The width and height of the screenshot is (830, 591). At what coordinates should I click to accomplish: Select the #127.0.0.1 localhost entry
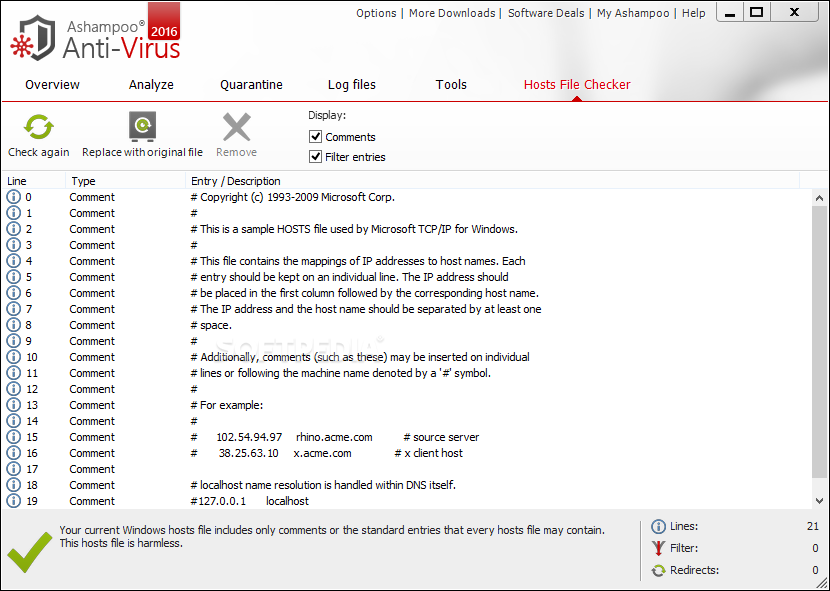click(x=249, y=500)
